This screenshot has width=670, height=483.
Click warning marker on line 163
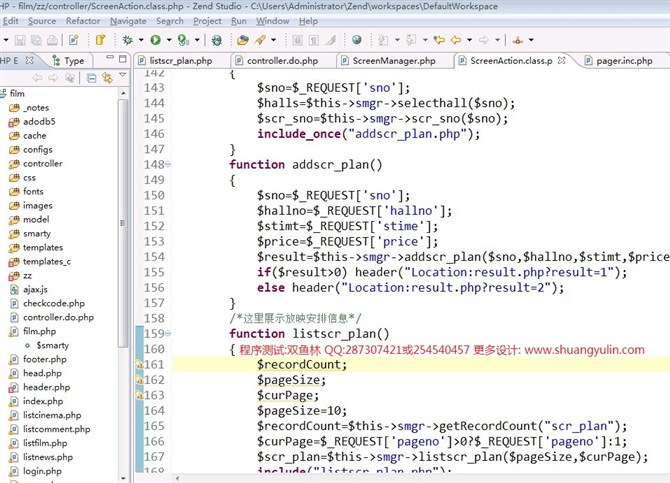pos(139,395)
